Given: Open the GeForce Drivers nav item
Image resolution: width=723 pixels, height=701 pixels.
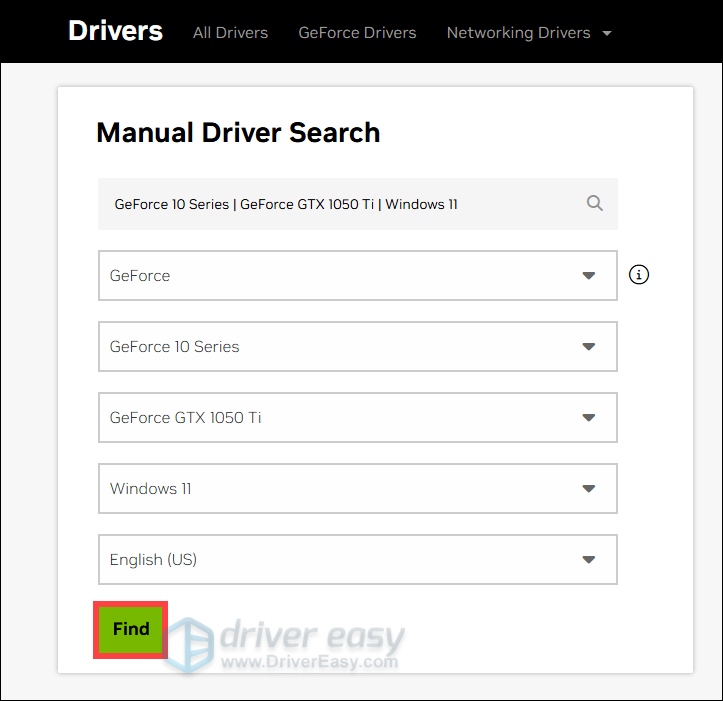Looking at the screenshot, I should (357, 33).
